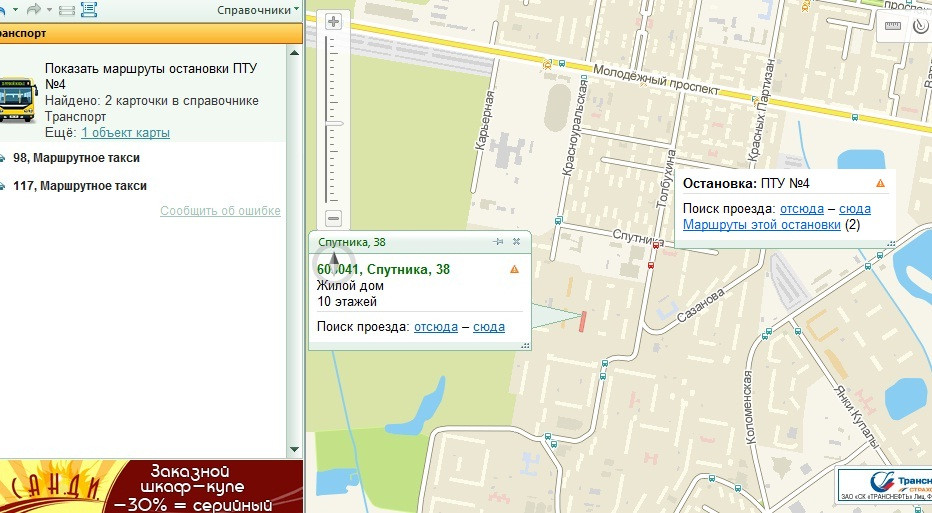
Task: Click Красных Партизан street label
Action: pyautogui.click(x=763, y=110)
